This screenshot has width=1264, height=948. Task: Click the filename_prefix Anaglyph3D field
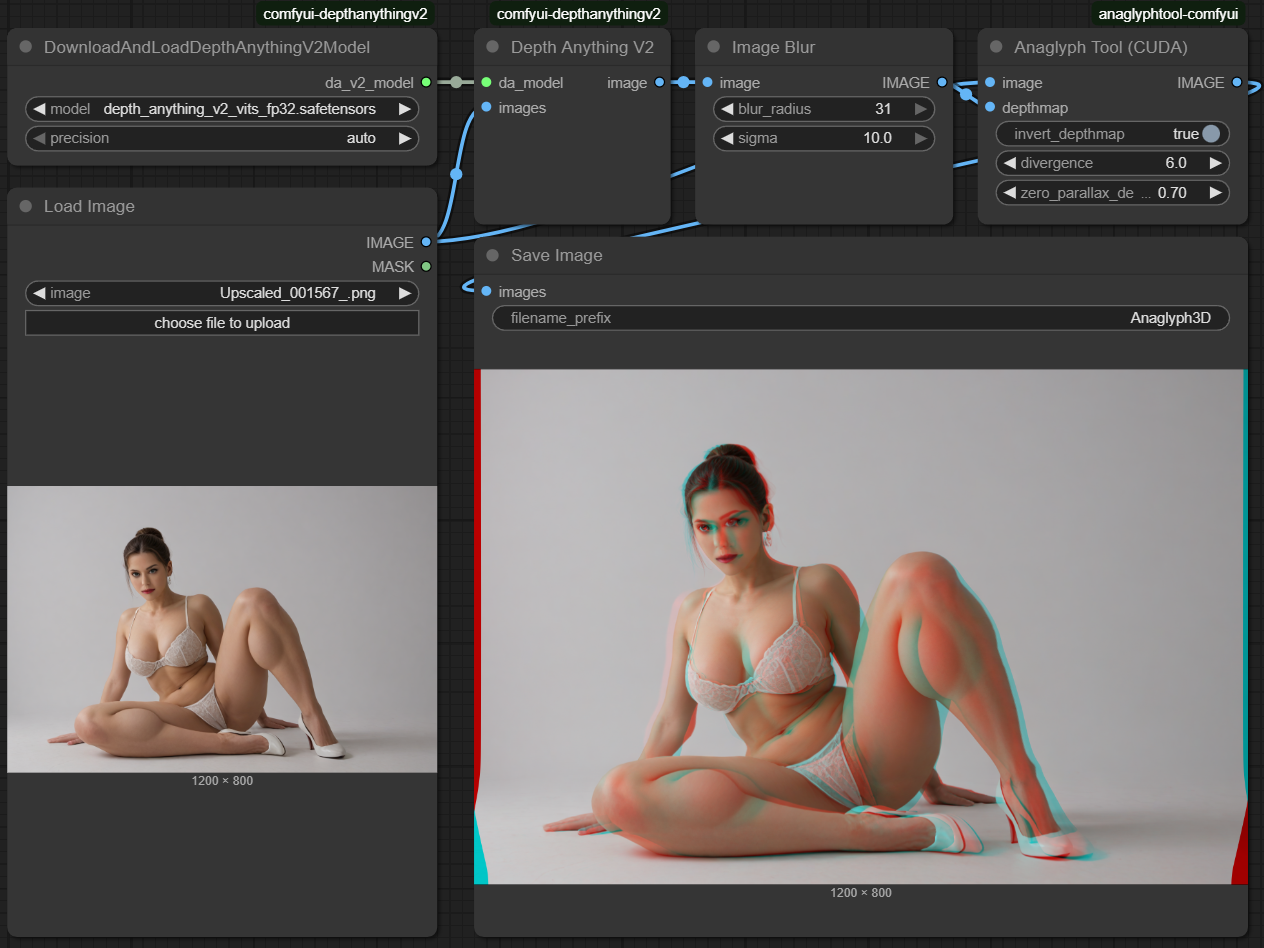click(860, 318)
